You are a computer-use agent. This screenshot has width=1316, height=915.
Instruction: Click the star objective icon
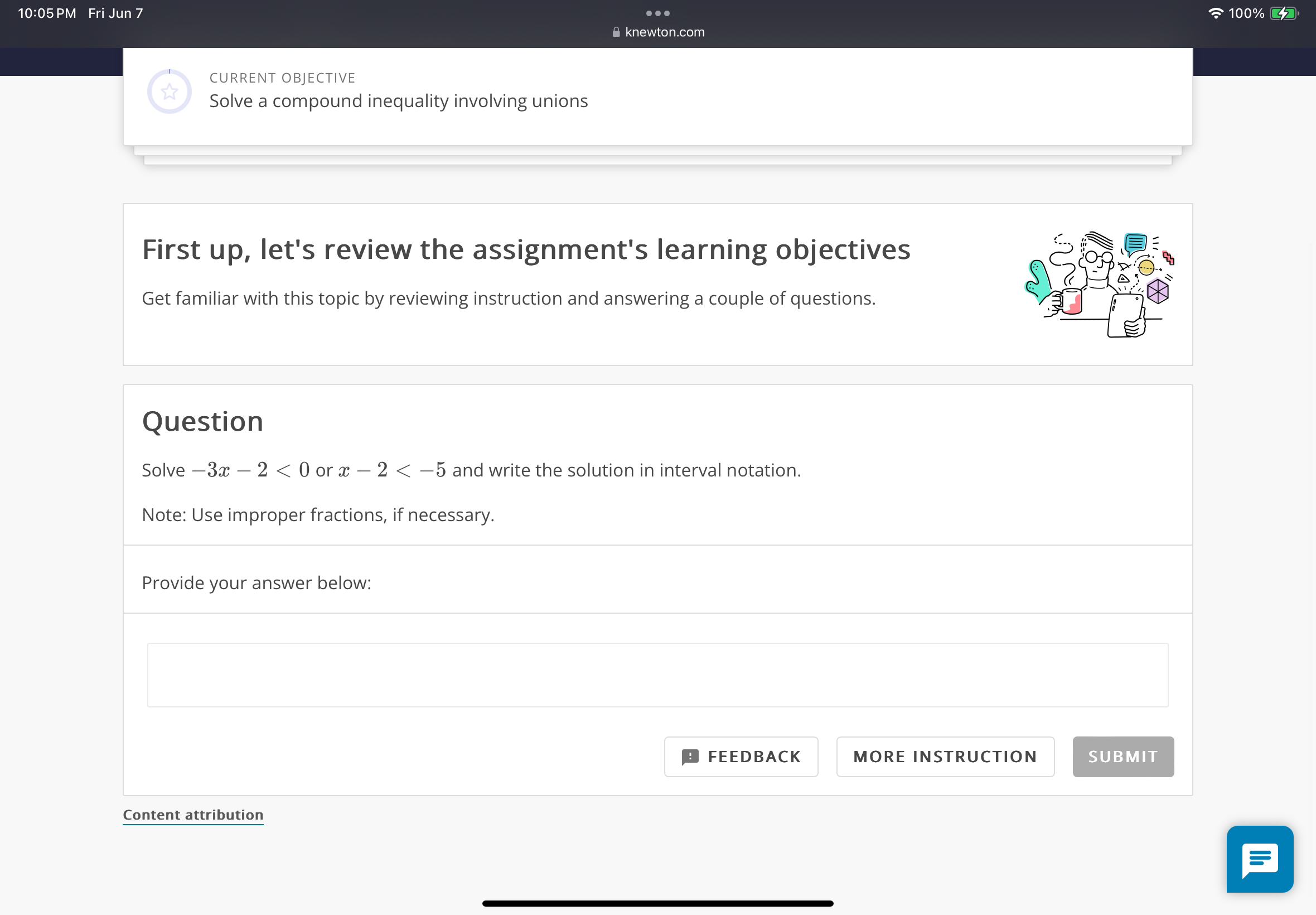(x=170, y=90)
